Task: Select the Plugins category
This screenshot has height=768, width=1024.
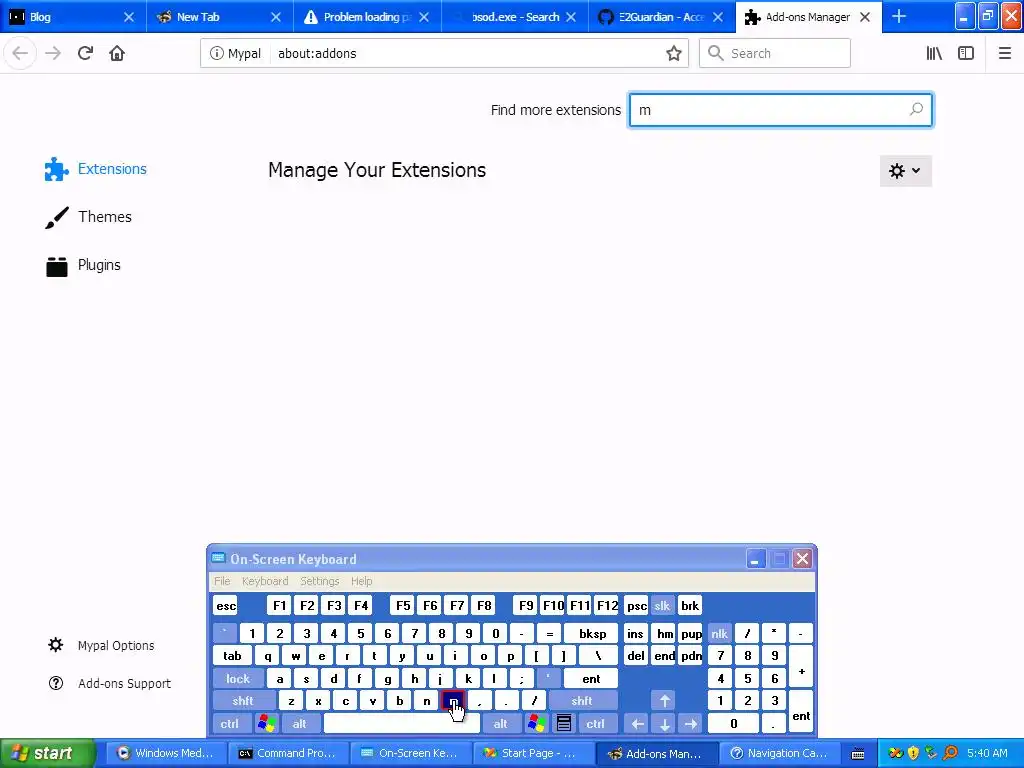Action: 83,265
